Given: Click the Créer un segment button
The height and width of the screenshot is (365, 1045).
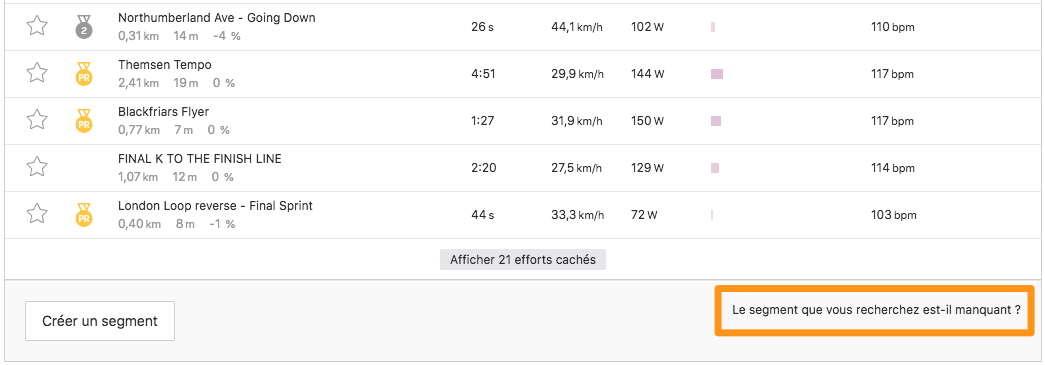Looking at the screenshot, I should tap(100, 321).
